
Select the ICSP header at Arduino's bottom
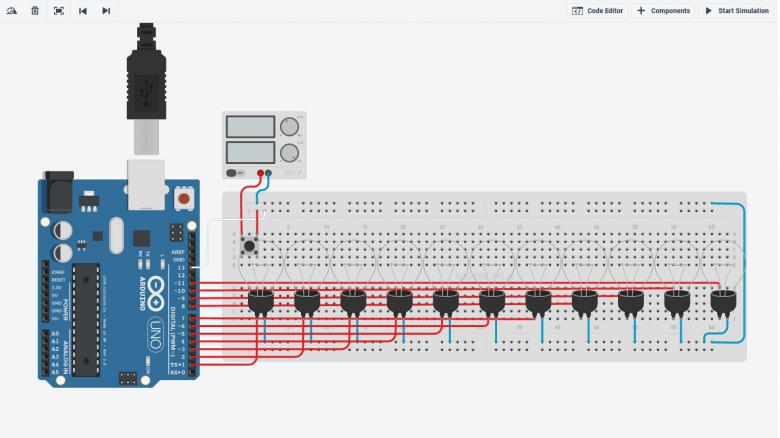click(x=128, y=378)
